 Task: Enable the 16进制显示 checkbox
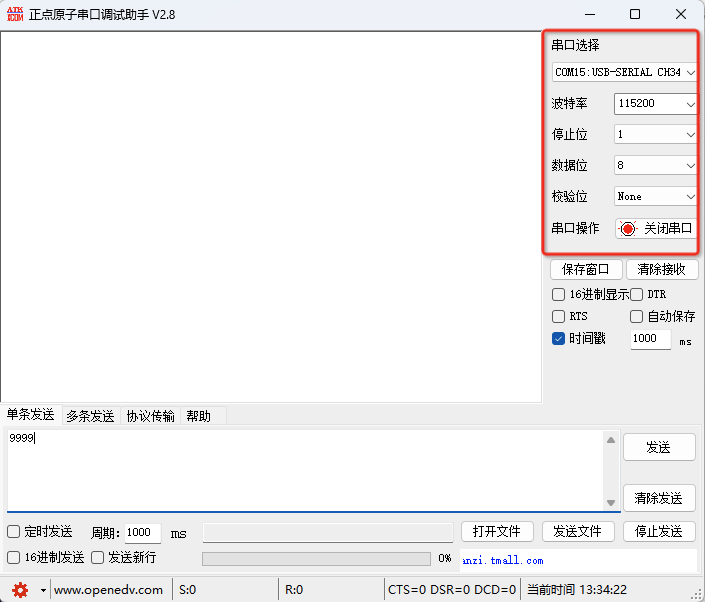tap(559, 295)
